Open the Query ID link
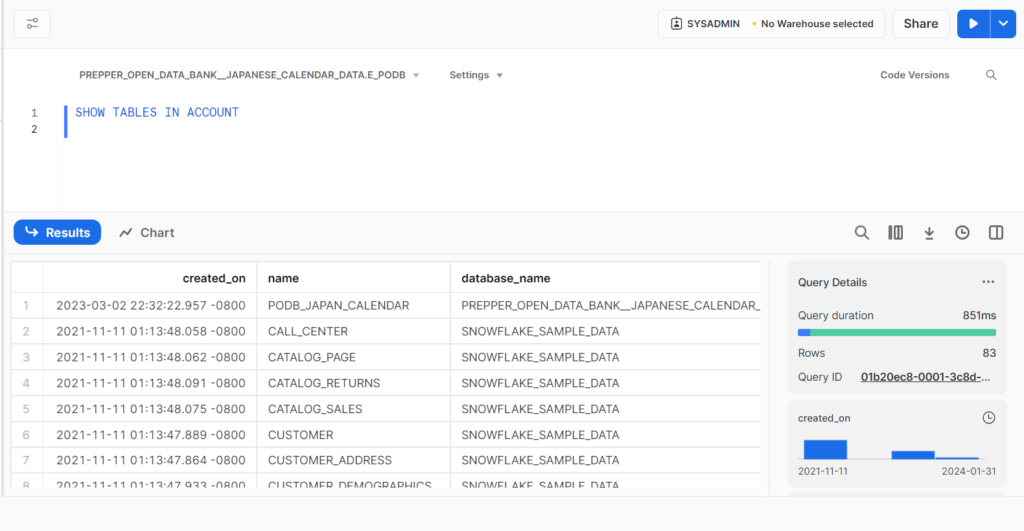This screenshot has width=1024, height=531. (927, 377)
